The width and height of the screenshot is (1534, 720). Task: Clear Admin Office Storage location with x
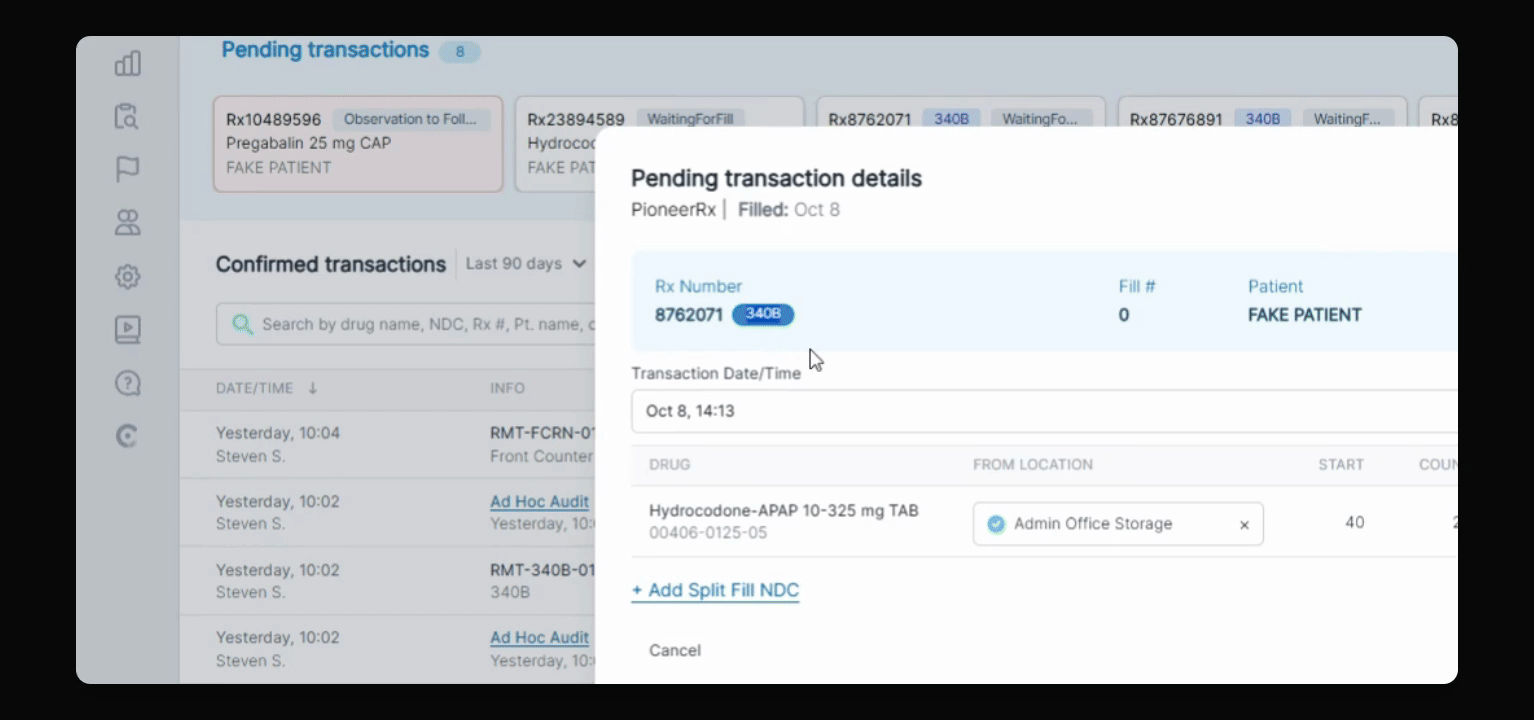(x=1244, y=525)
